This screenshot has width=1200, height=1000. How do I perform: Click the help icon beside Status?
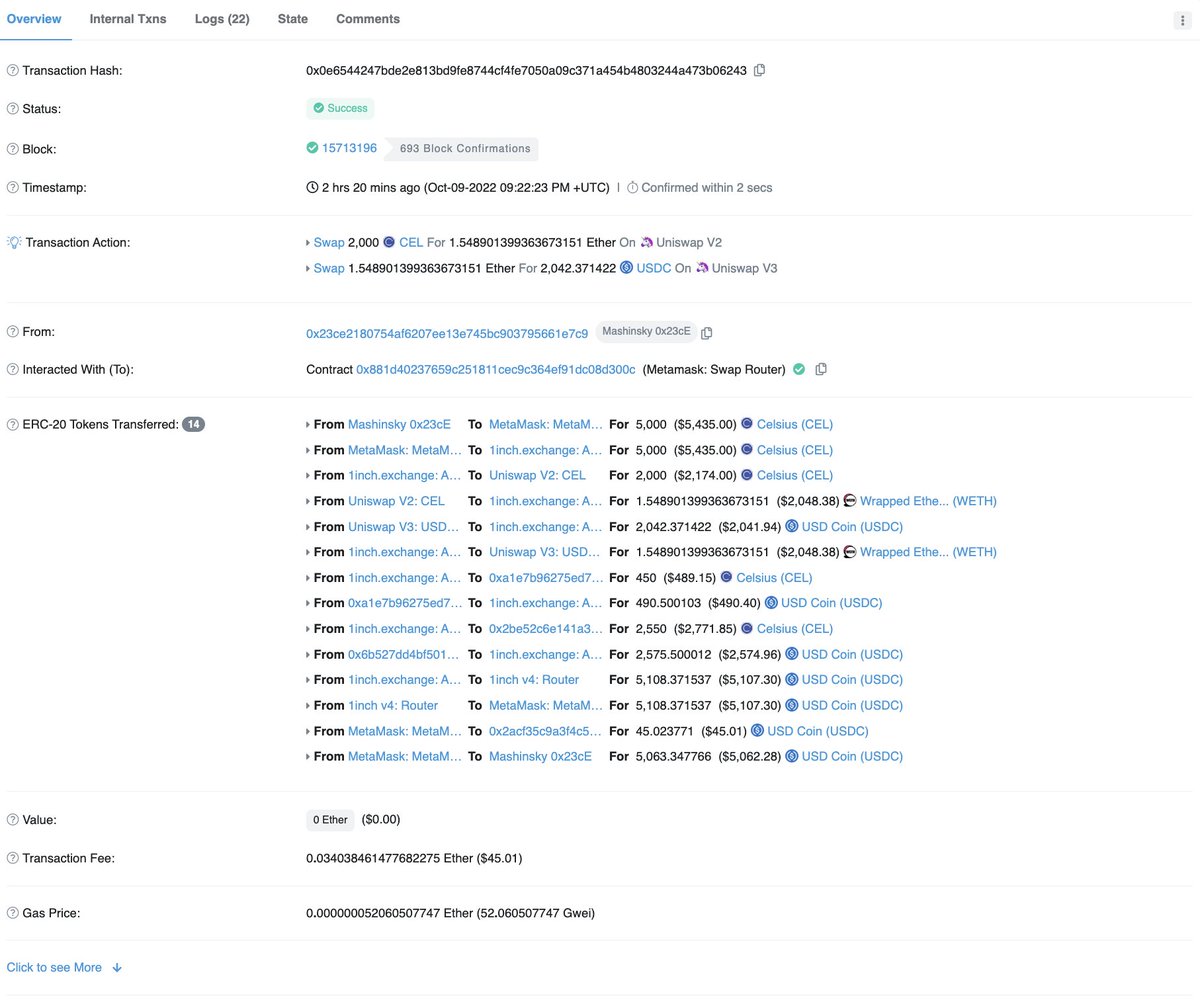coord(13,108)
